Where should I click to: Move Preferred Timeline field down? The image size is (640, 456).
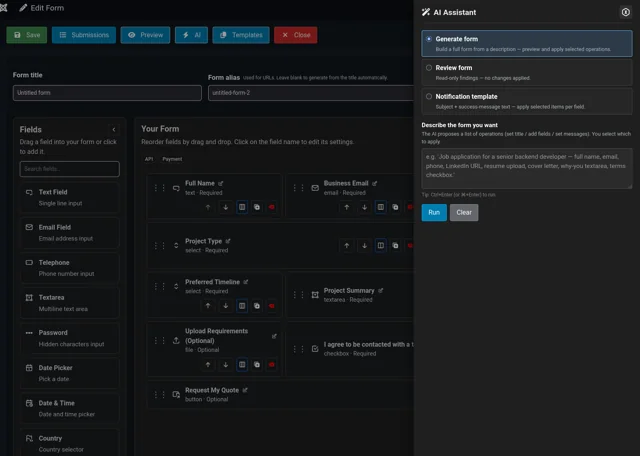point(225,306)
